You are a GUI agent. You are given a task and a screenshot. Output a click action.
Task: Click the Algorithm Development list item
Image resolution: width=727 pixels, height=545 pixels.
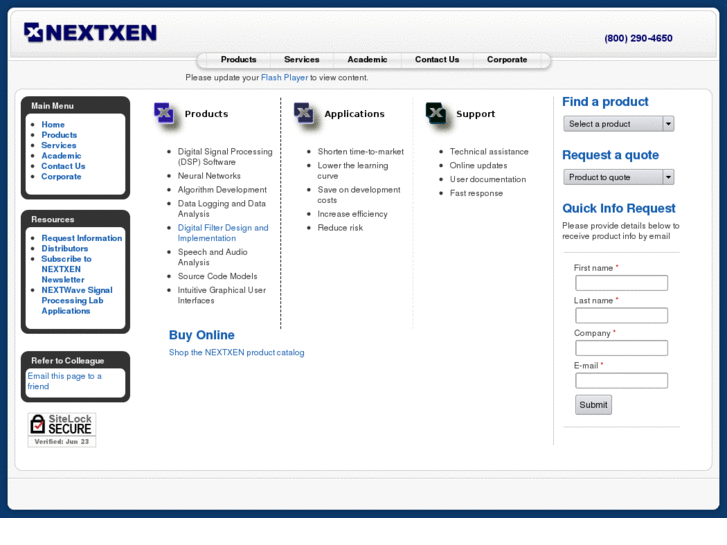pos(222,190)
